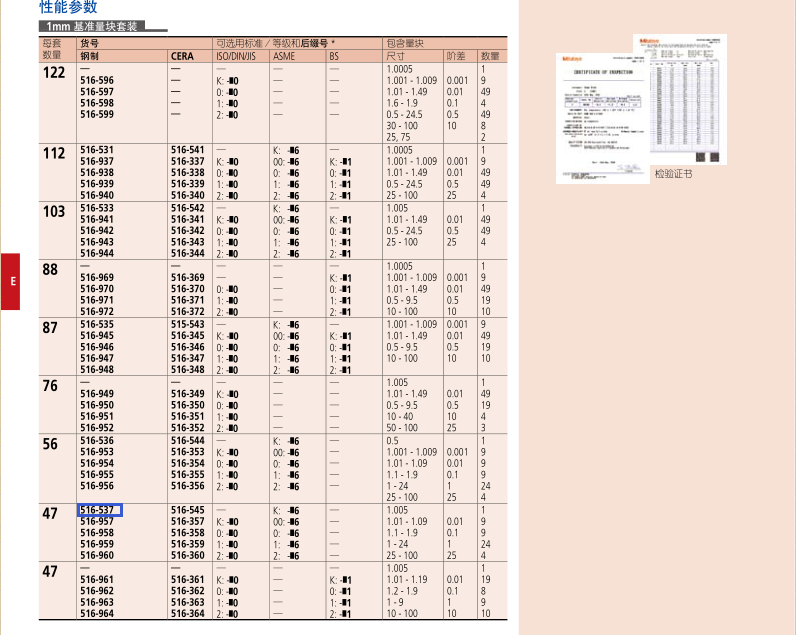
Task: Select set quantity 122
Action: point(54,73)
